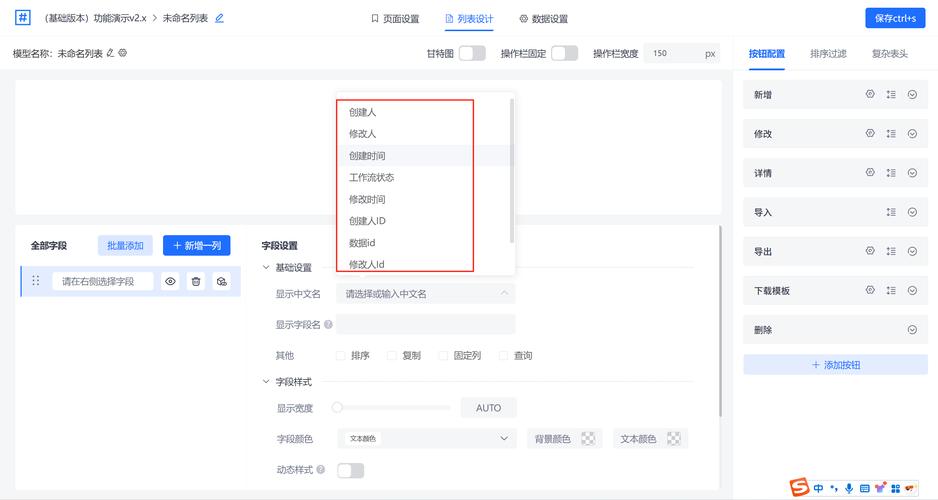Expand the 修改 button row chevron
Viewport: 938px width, 500px height.
point(912,133)
